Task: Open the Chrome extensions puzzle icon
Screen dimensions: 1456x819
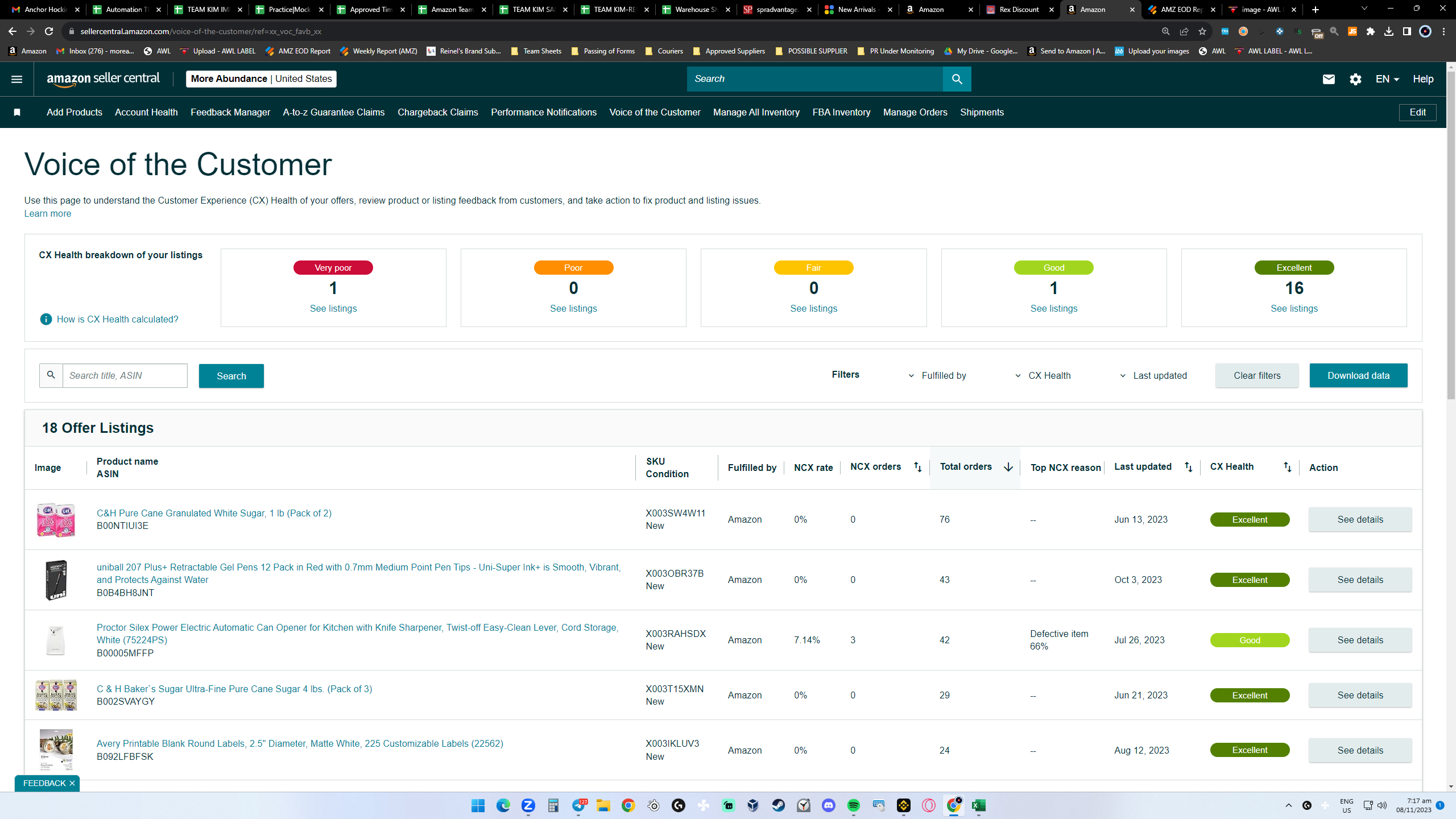Action: (1371, 31)
